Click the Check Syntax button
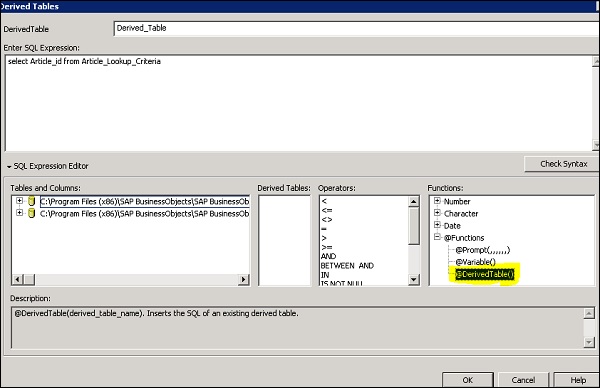The height and width of the screenshot is (388, 600). pos(562,164)
